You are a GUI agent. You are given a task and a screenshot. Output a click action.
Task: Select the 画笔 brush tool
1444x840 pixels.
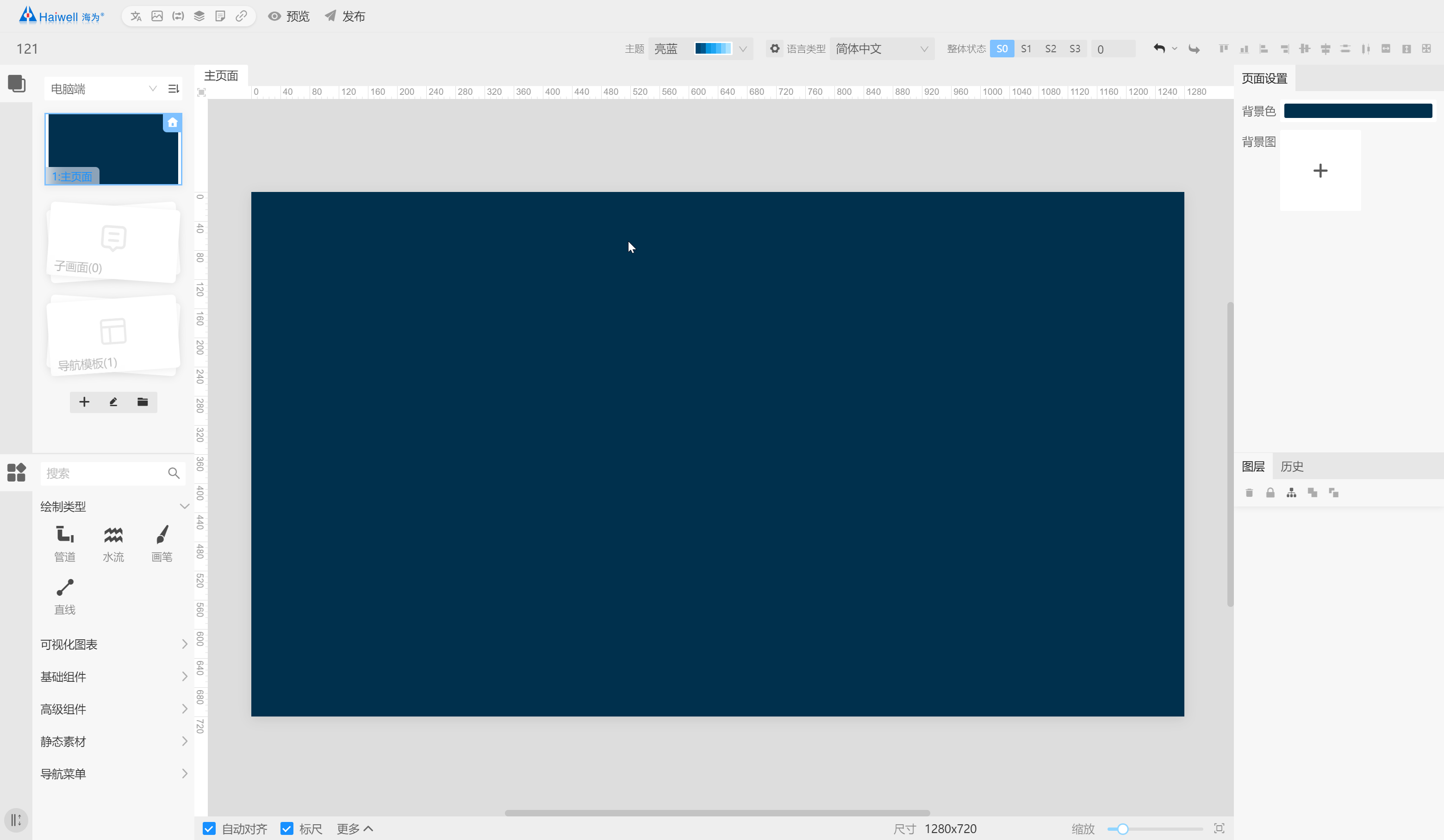[x=162, y=544]
